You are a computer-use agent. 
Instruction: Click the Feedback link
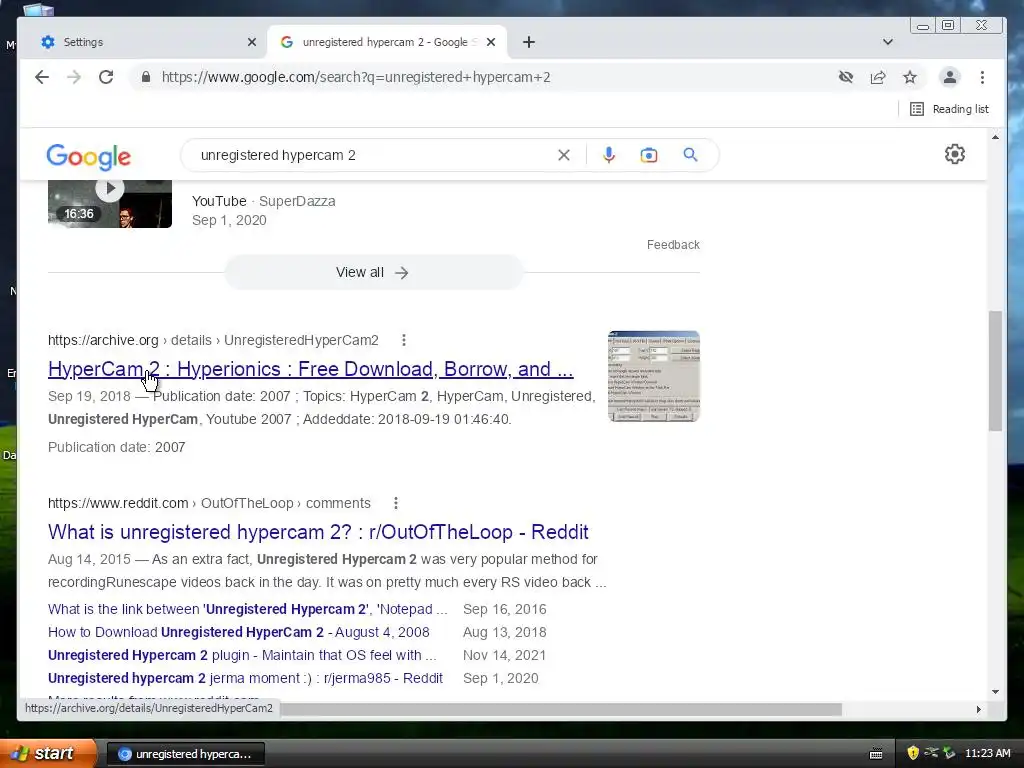coord(673,244)
